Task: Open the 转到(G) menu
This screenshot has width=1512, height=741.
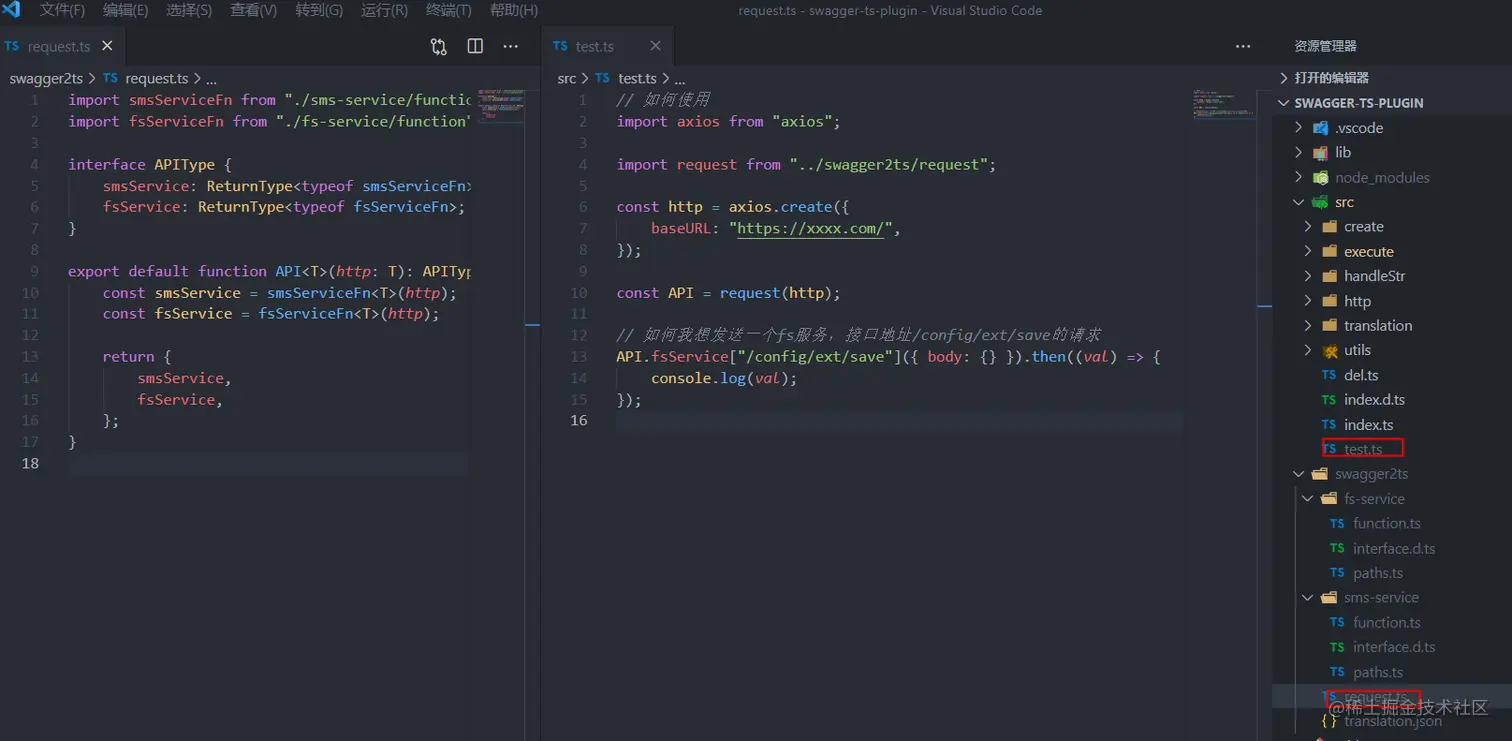Action: tap(319, 11)
